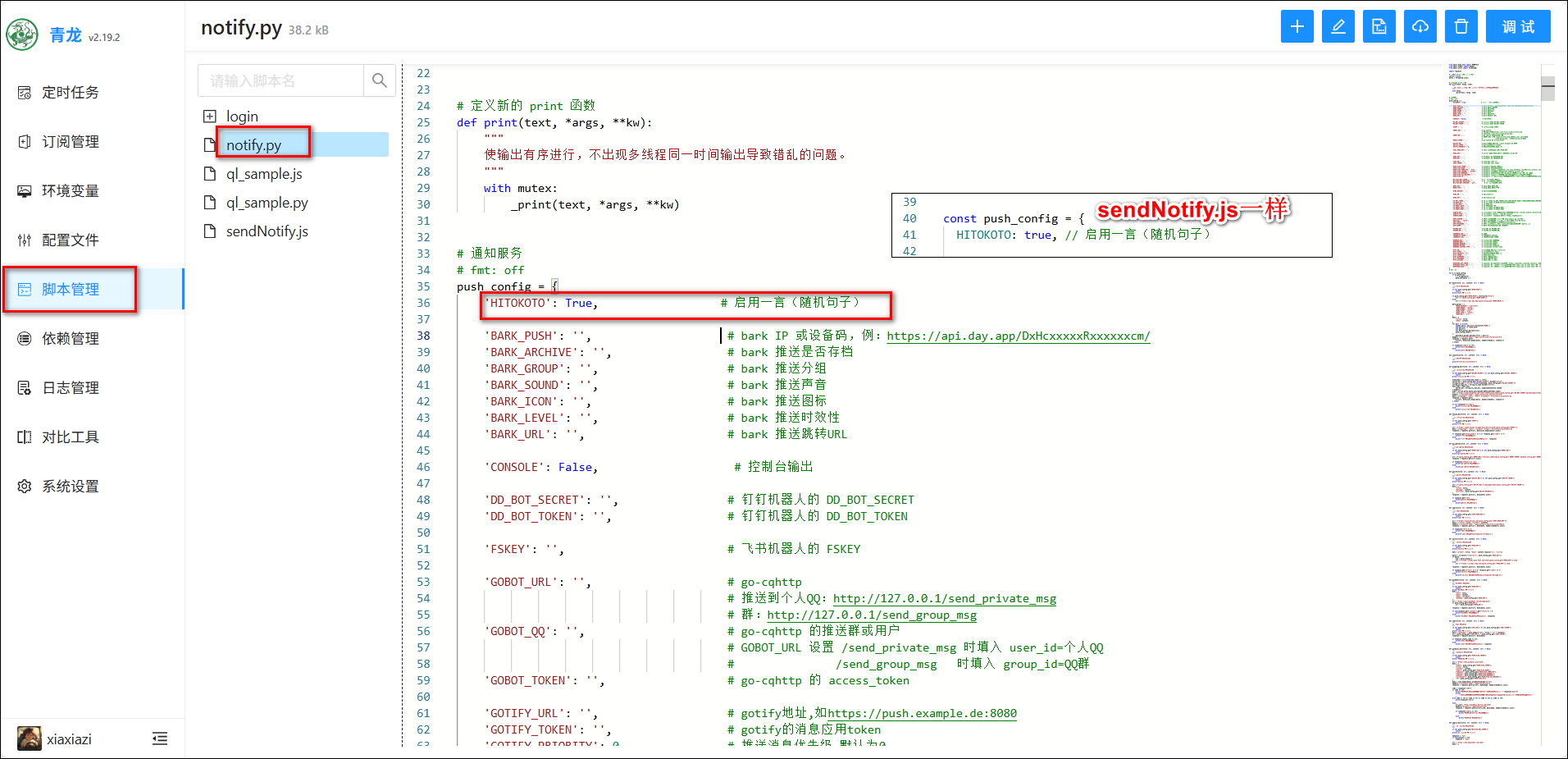Click the search magnifier icon
The width and height of the screenshot is (1568, 759).
coord(379,80)
